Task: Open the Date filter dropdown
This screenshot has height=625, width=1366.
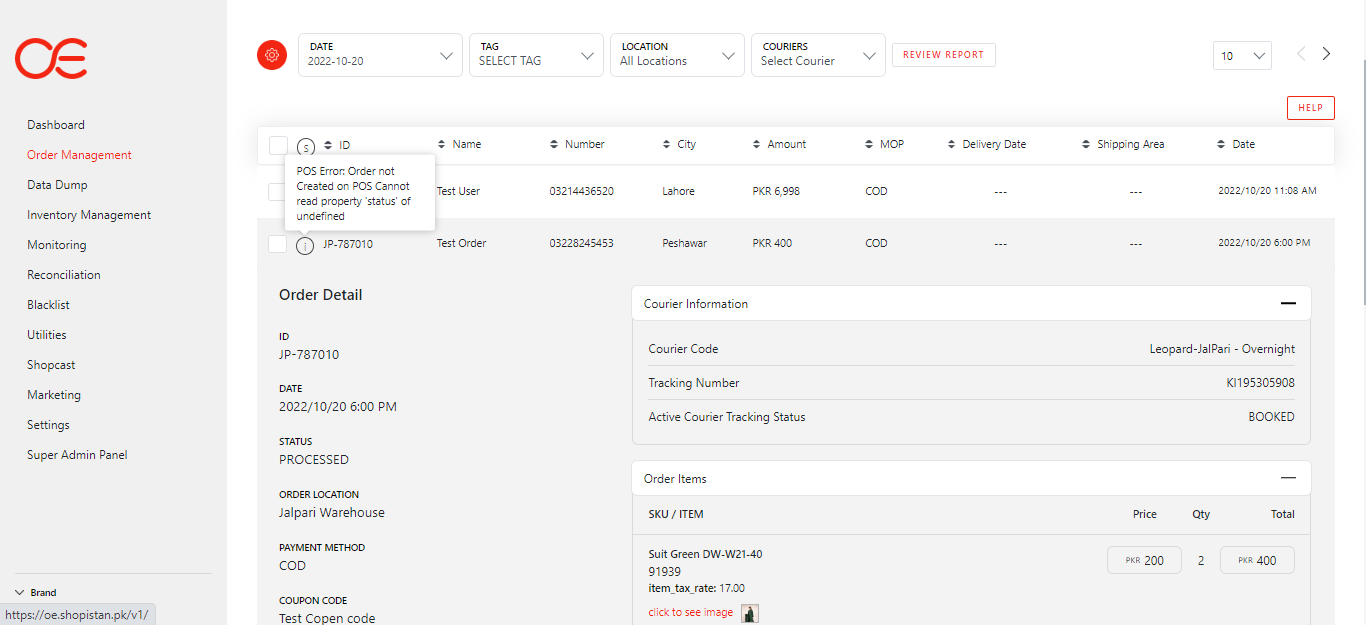Action: click(x=380, y=55)
